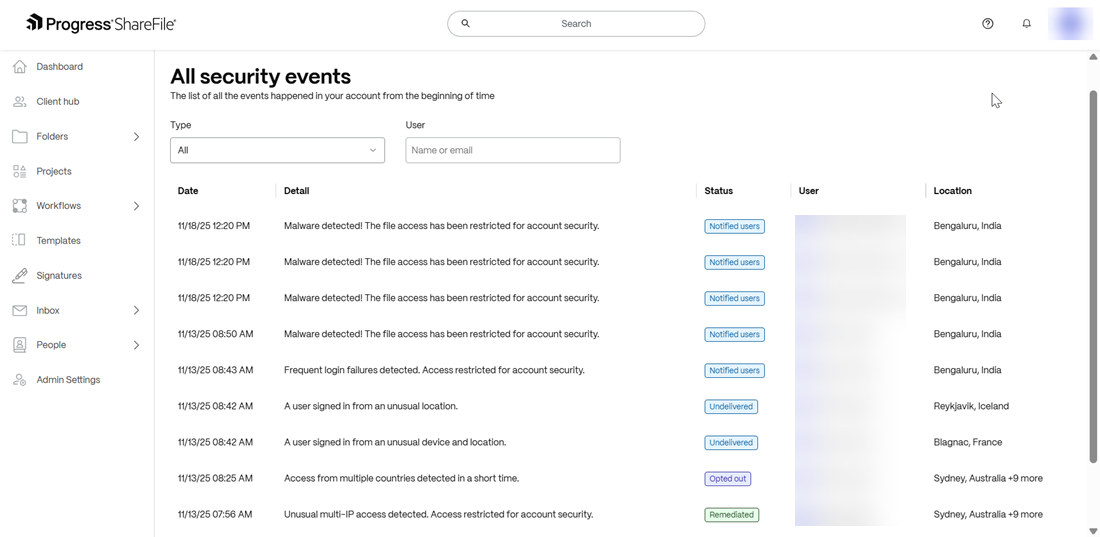Open the blurred user profile avatar

[x=1070, y=23]
